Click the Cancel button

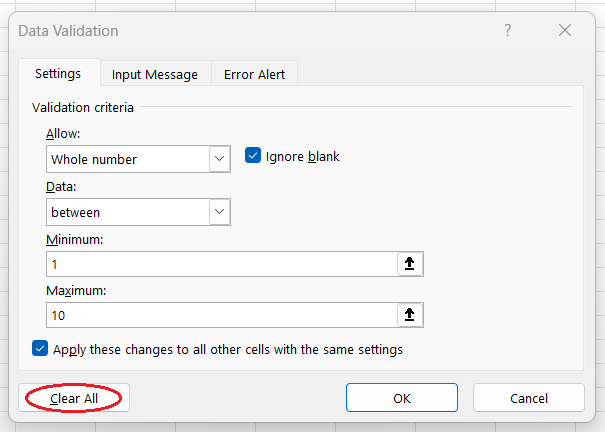tap(528, 398)
